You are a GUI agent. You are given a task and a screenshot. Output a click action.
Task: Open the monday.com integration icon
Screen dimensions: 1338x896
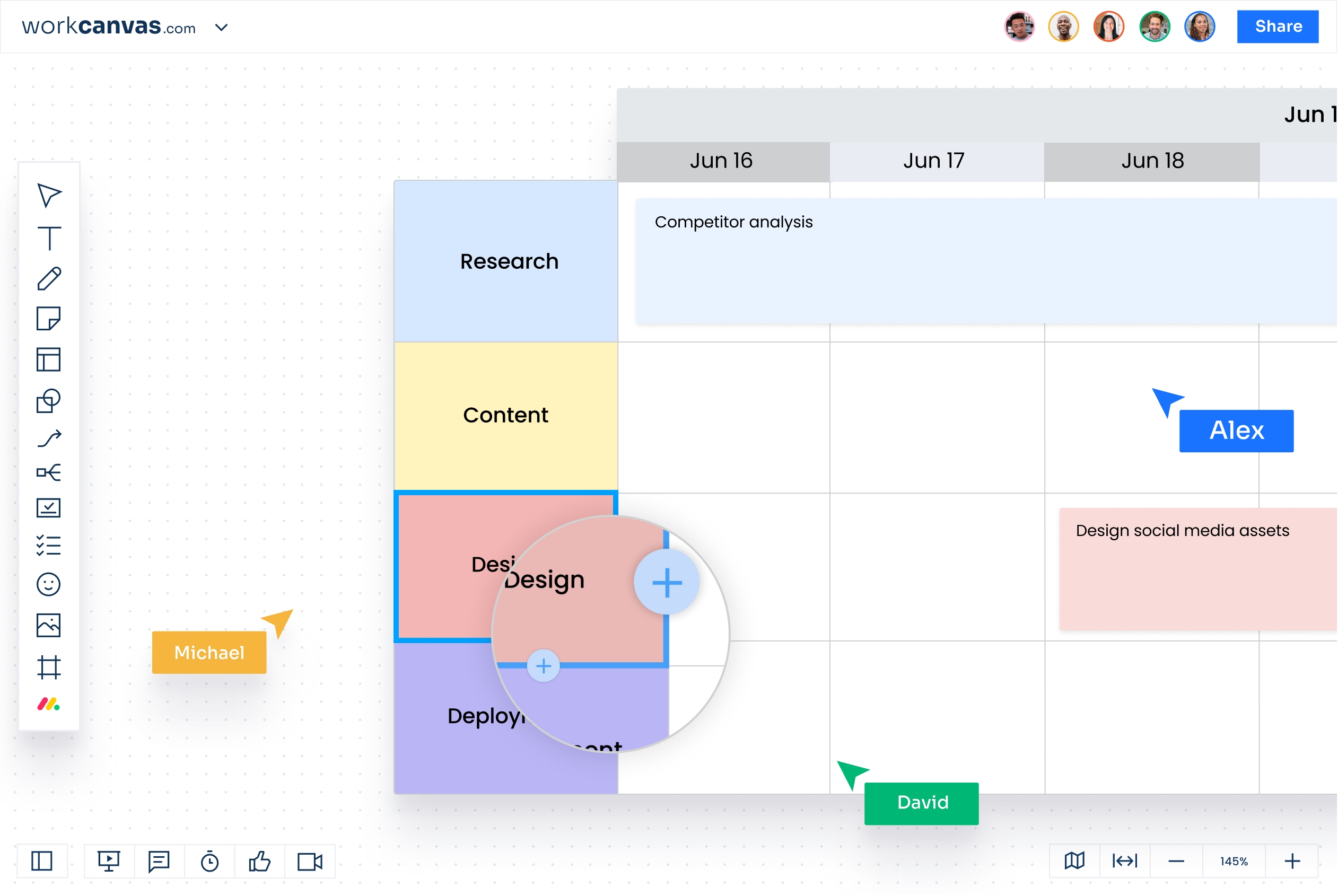pyautogui.click(x=49, y=705)
